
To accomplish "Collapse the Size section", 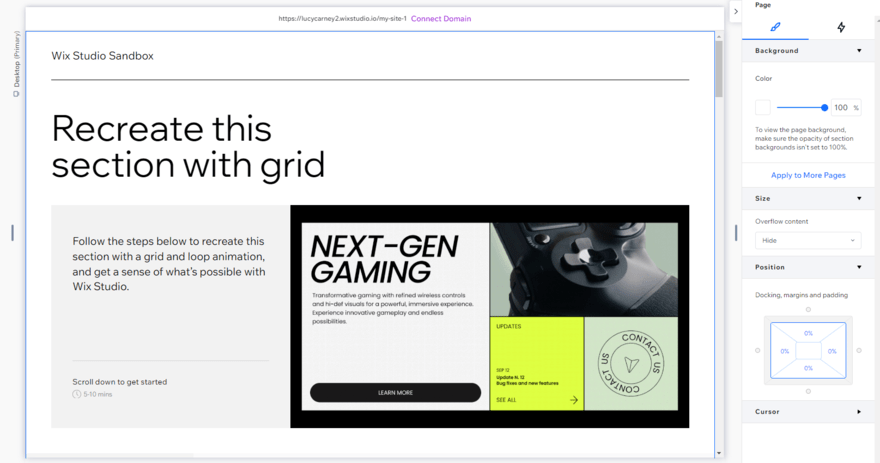I will coord(859,198).
